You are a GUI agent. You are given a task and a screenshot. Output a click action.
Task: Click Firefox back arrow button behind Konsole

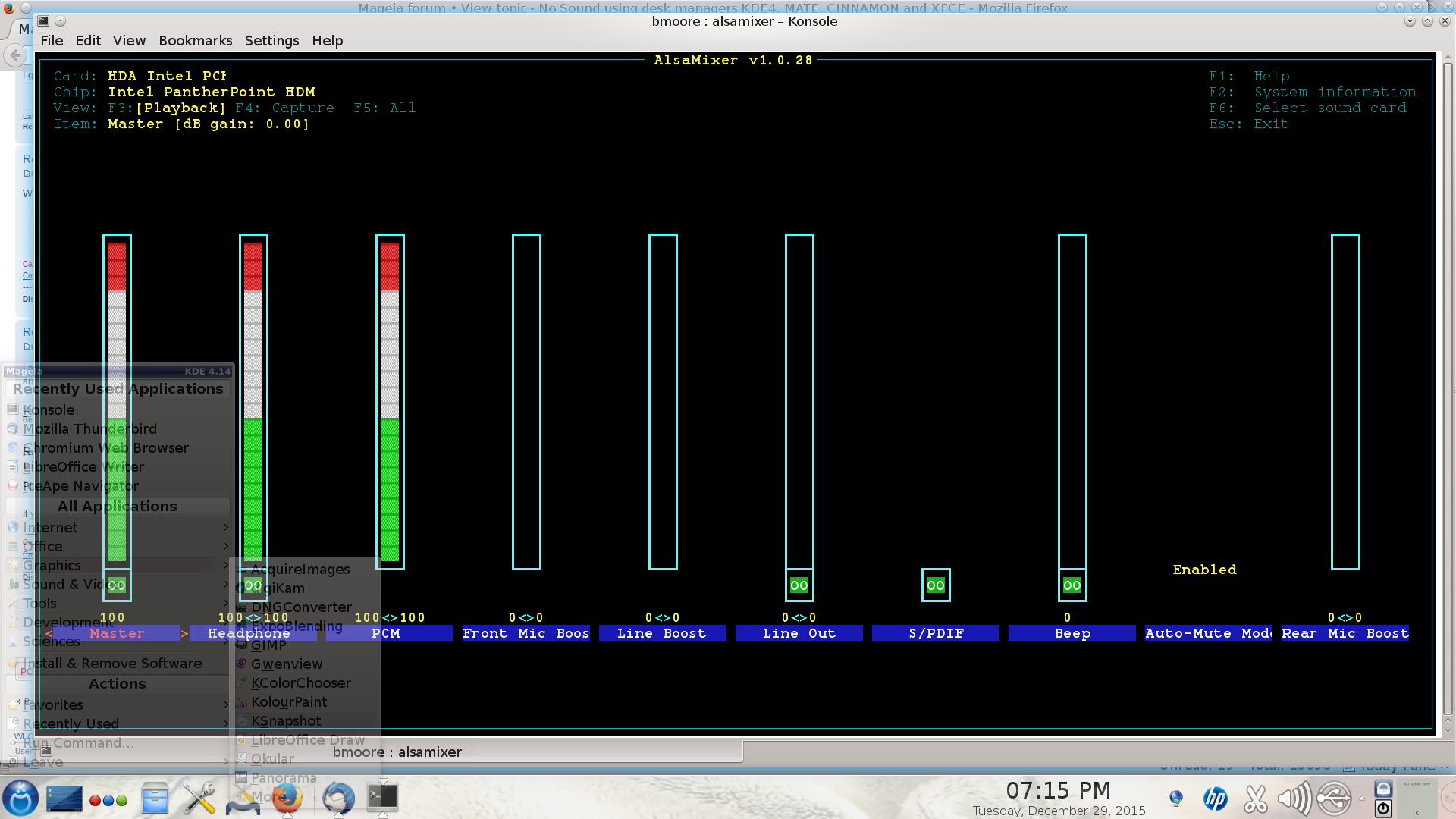(16, 55)
